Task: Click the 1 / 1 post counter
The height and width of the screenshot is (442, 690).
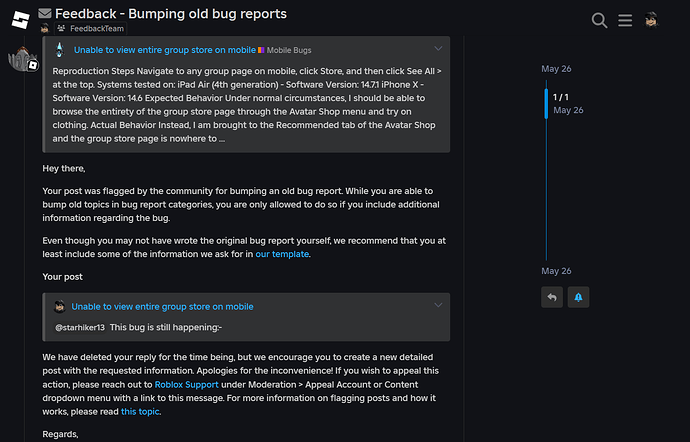Action: pyautogui.click(x=561, y=97)
